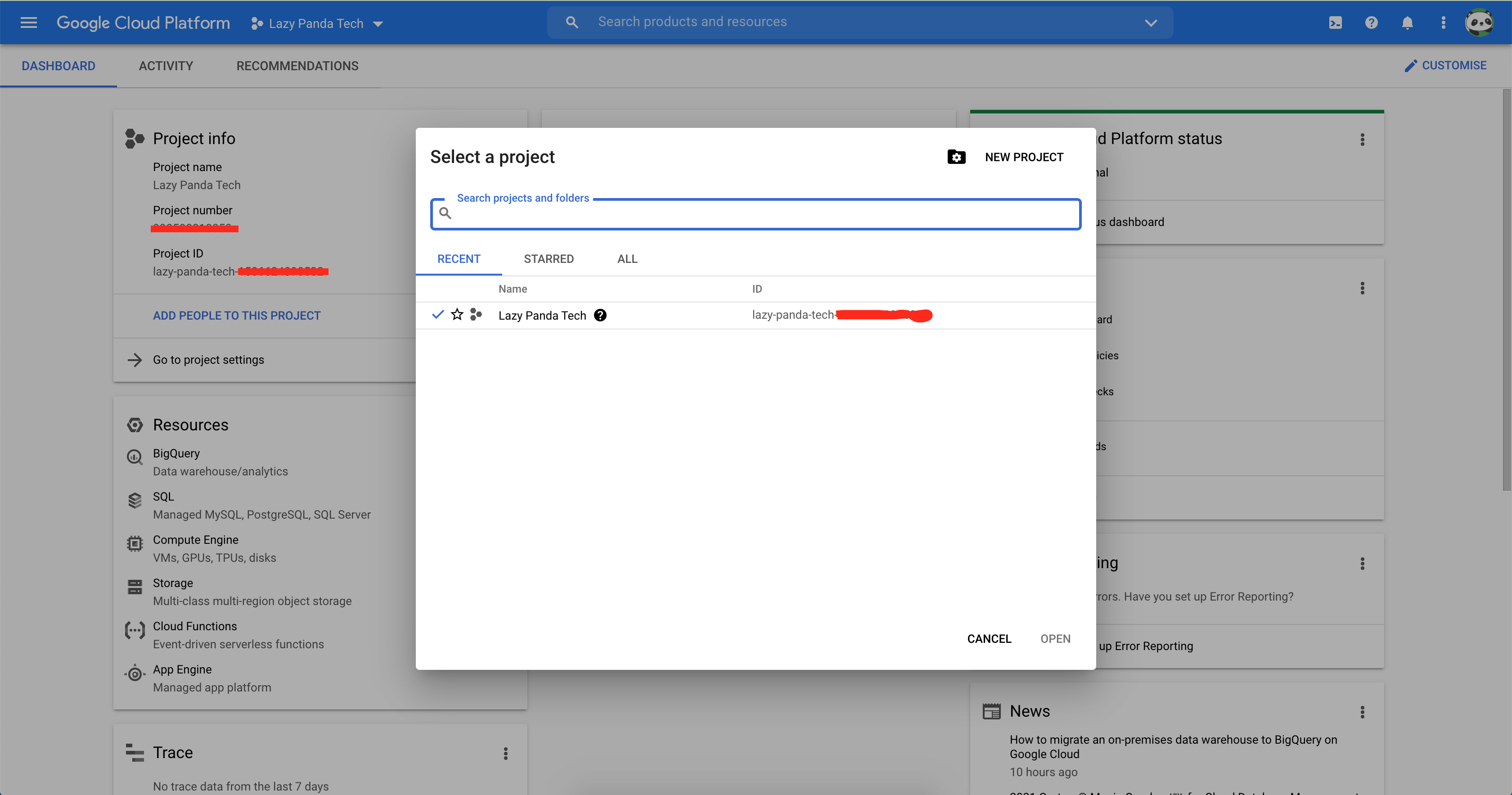This screenshot has width=1512, height=795.
Task: Open the SQL resource link
Action: 163,497
